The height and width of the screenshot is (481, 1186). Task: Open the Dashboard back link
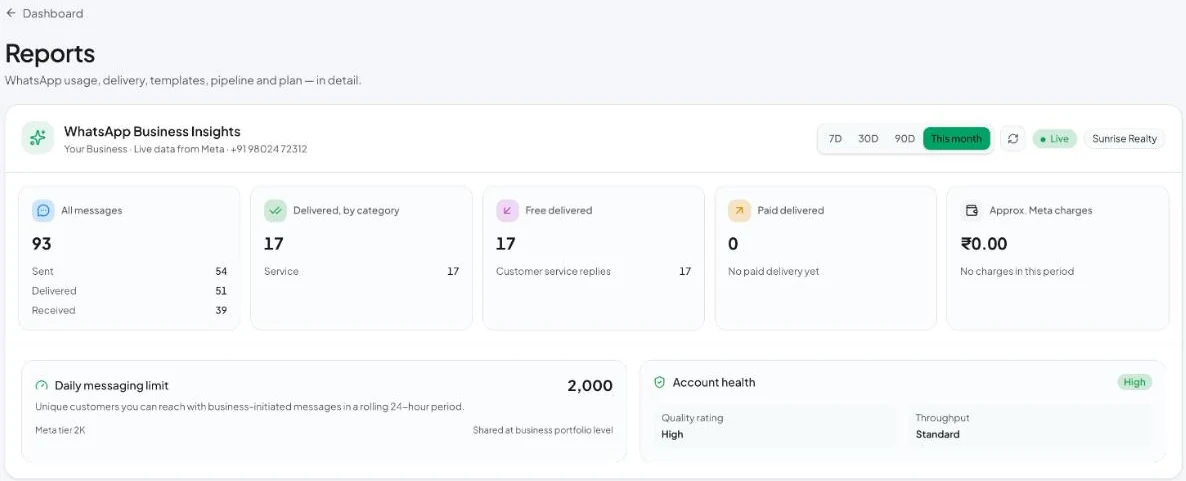pyautogui.click(x=45, y=13)
